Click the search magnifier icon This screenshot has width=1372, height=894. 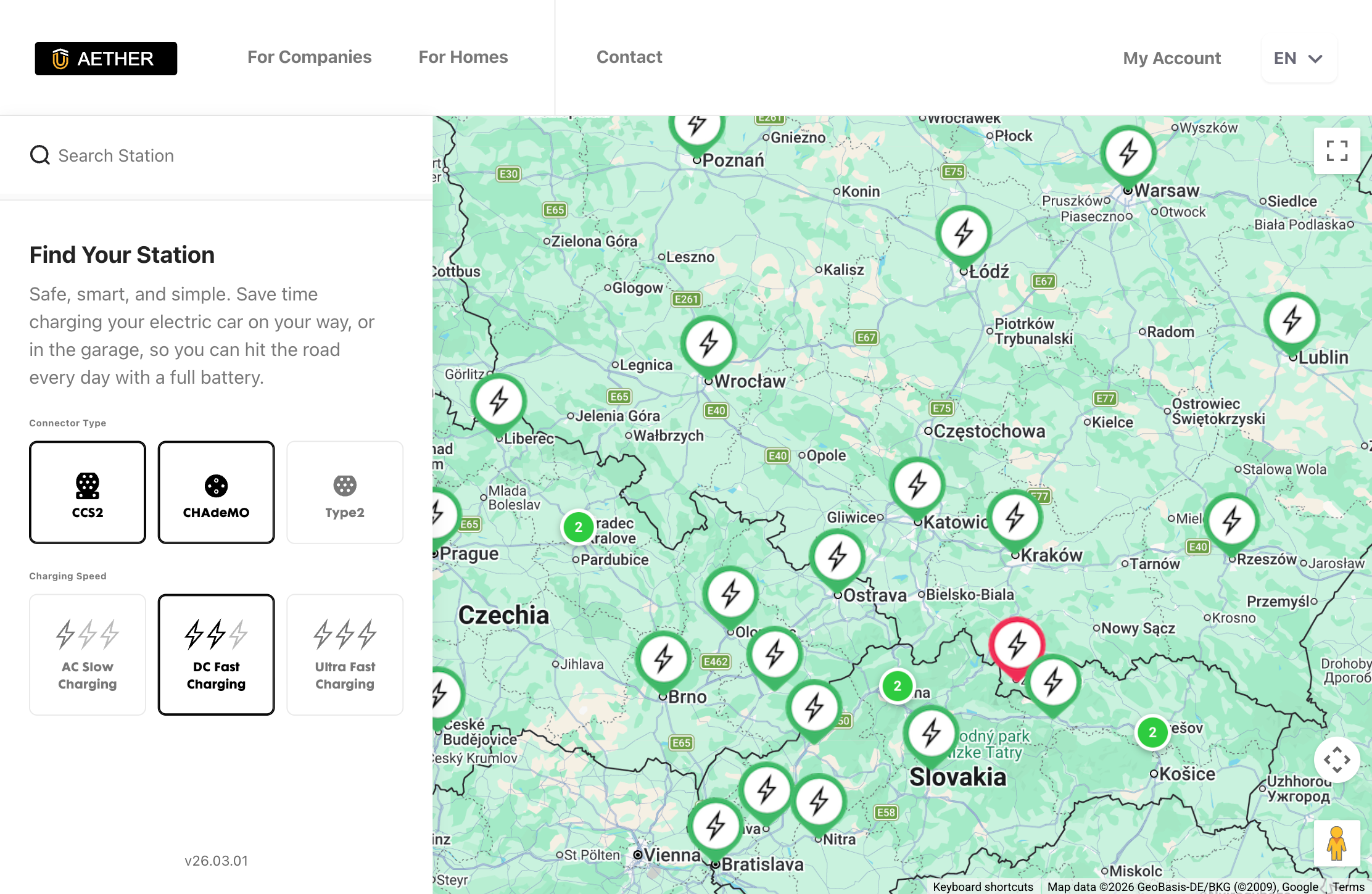(x=39, y=155)
